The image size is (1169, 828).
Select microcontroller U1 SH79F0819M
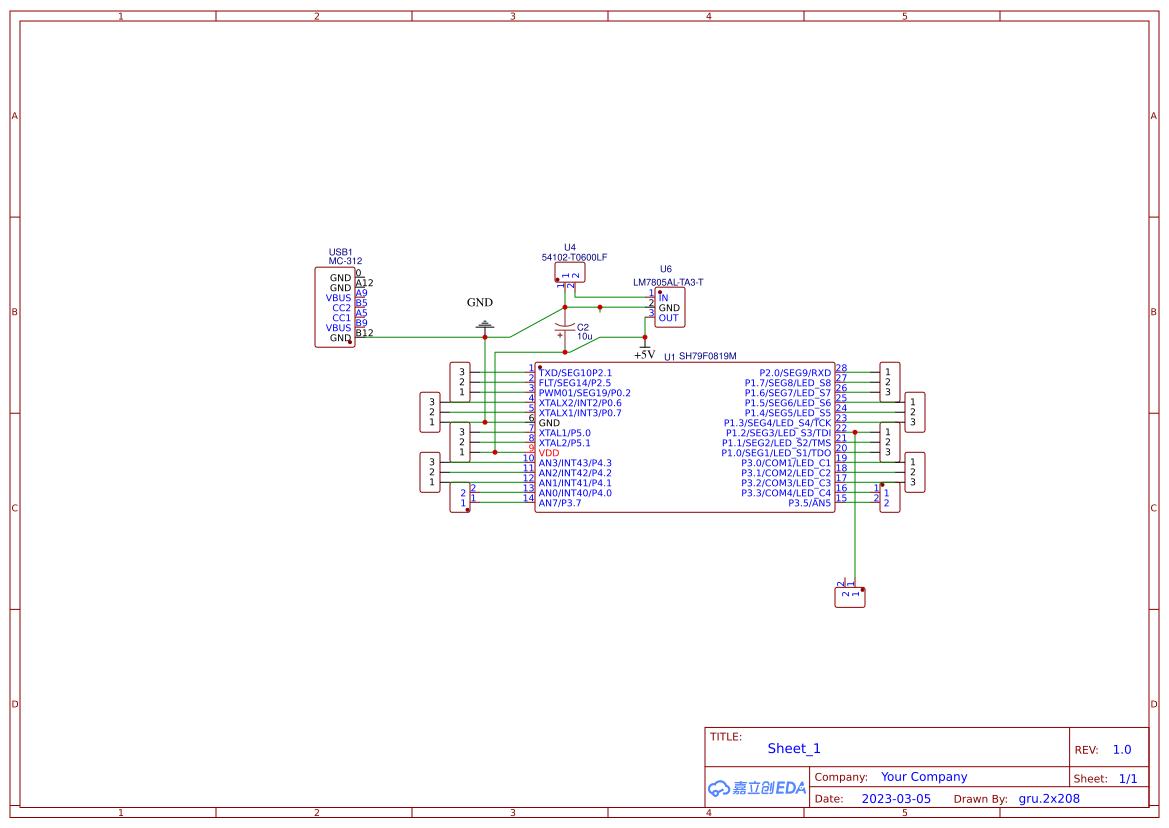pyautogui.click(x=686, y=440)
